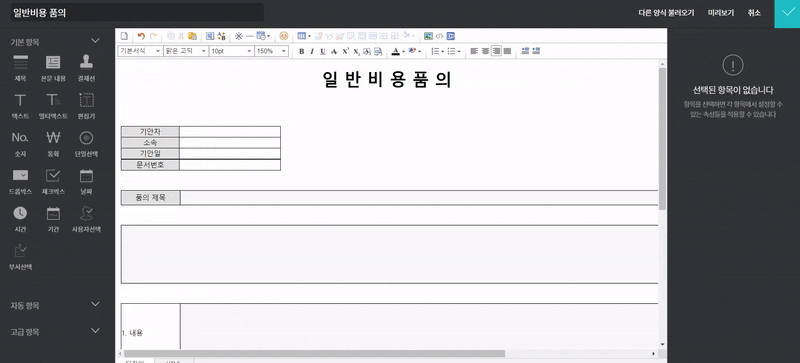Add a 편집기 item
The image size is (800, 363).
(x=86, y=106)
